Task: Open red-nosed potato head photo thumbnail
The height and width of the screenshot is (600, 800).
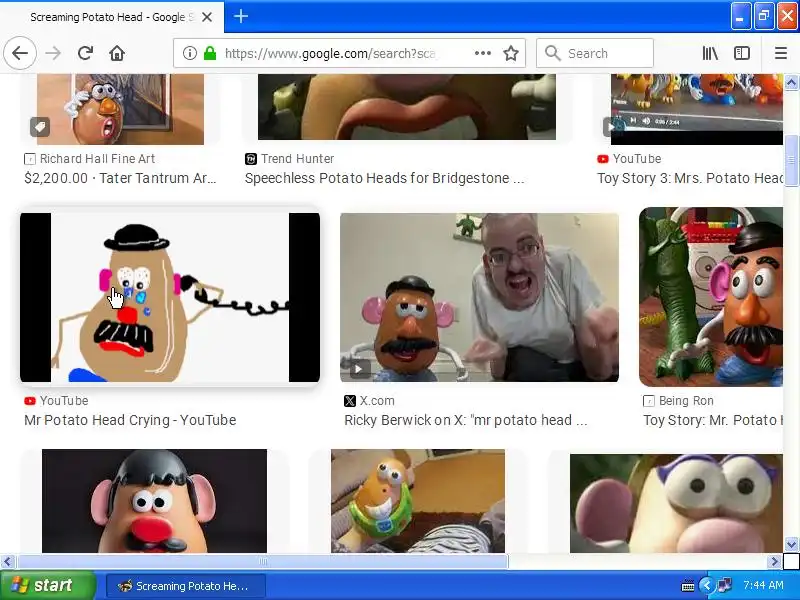Action: click(x=154, y=501)
